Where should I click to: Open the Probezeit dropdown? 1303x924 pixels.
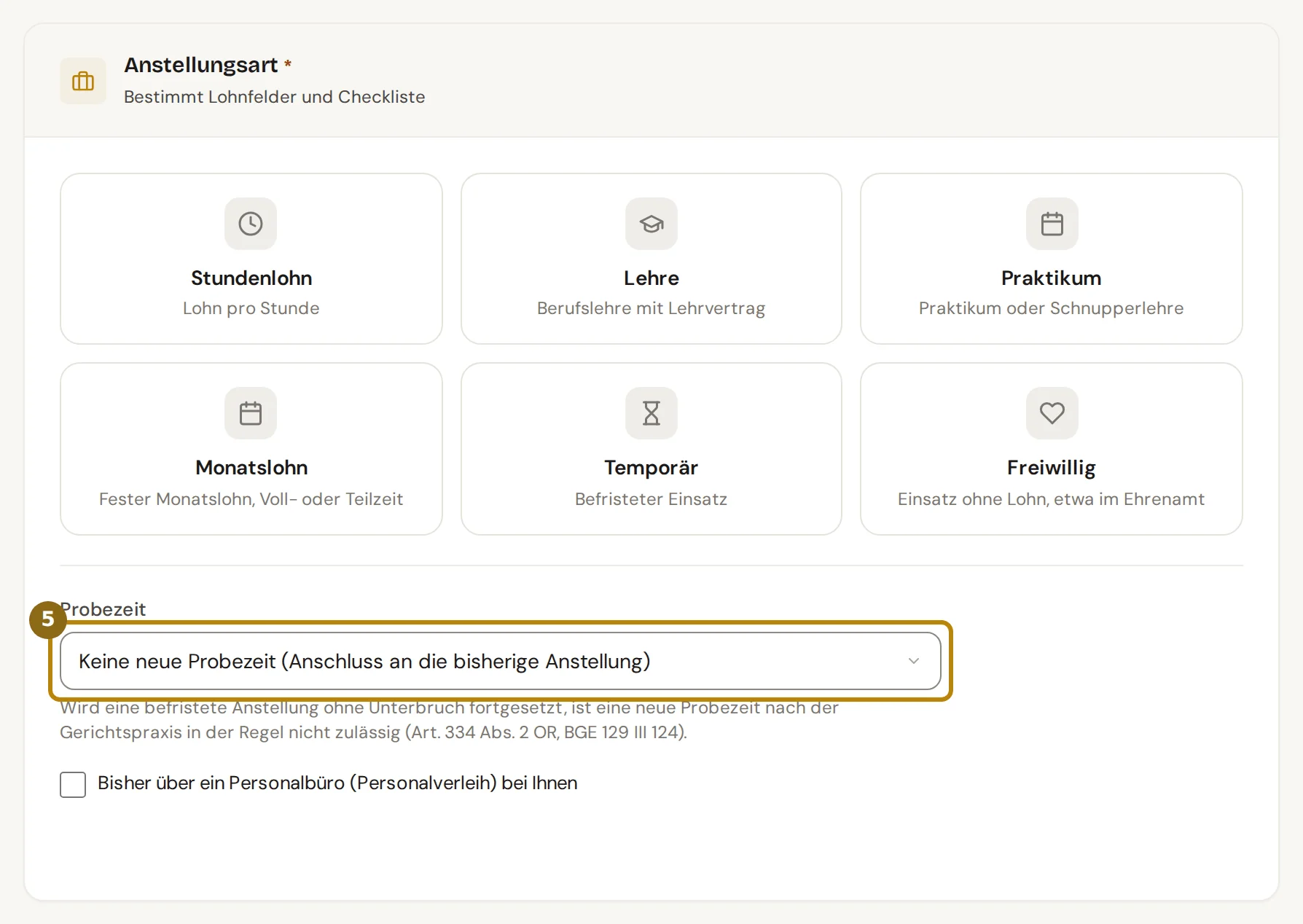click(501, 661)
